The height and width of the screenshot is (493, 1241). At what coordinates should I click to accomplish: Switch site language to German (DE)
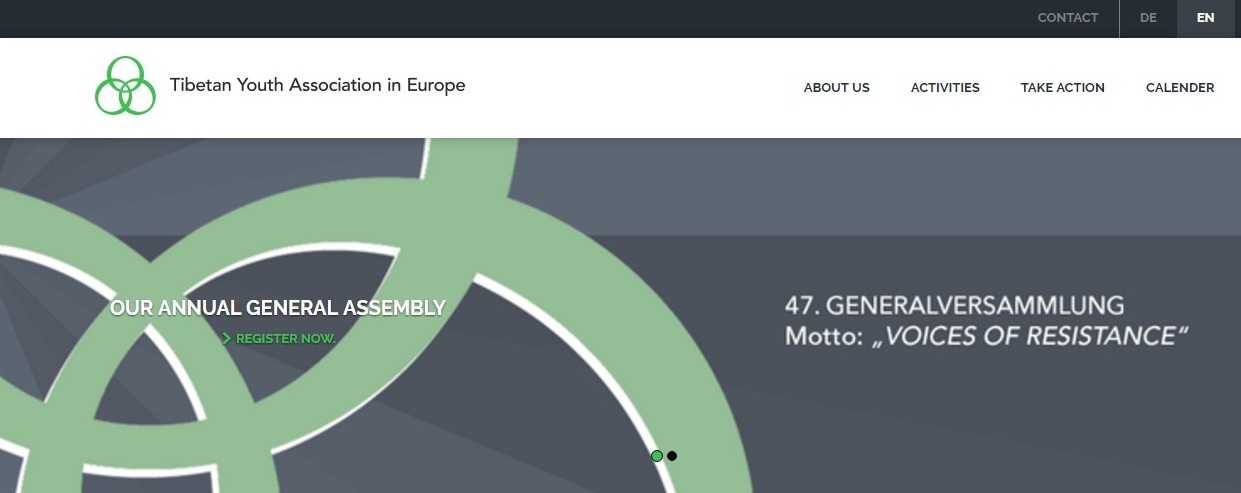click(1148, 18)
